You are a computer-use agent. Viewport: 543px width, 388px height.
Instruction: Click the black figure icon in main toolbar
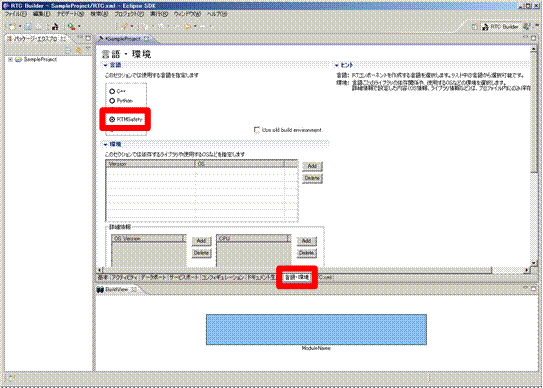(x=55, y=26)
